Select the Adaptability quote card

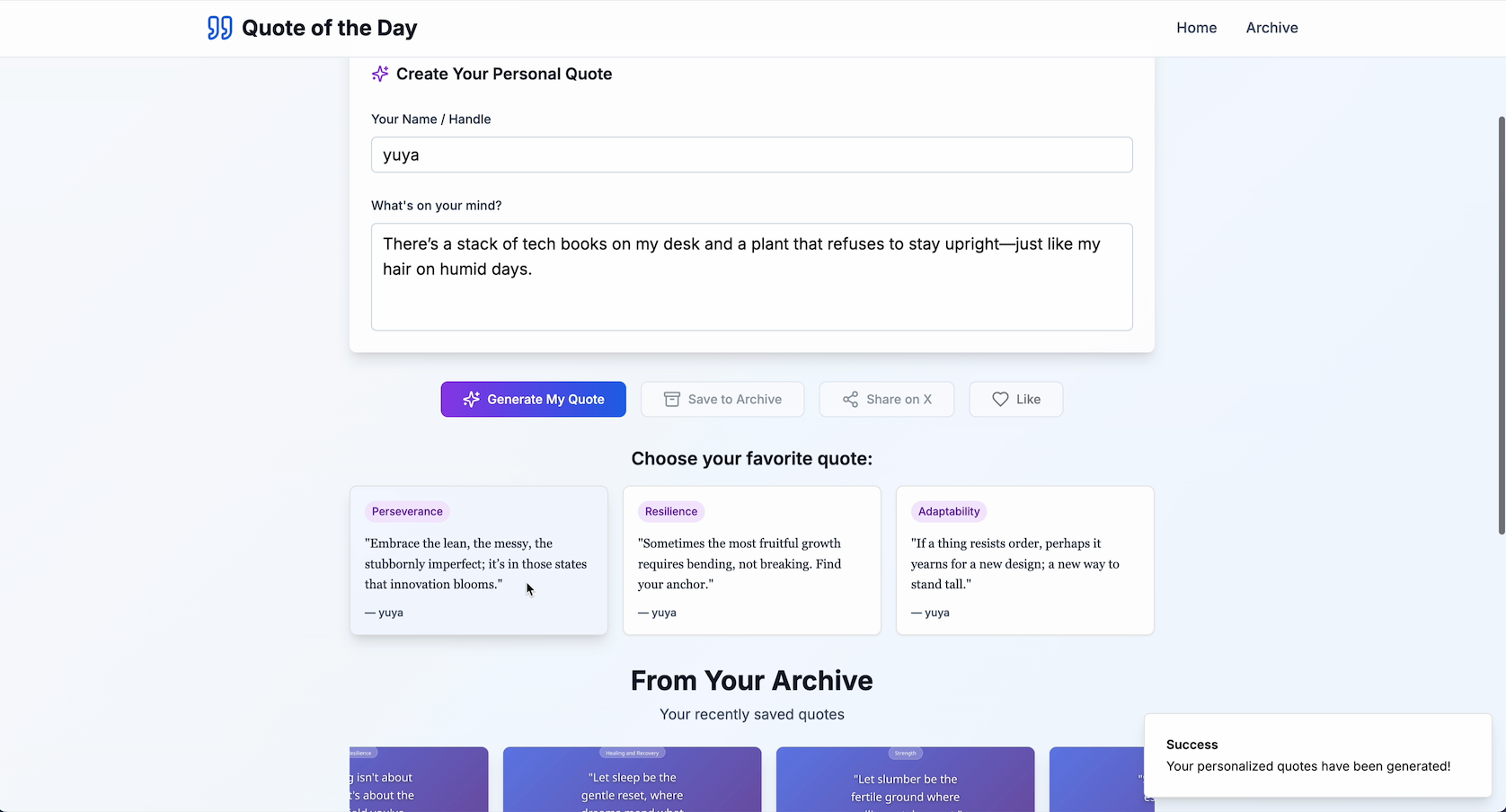(x=1024, y=560)
